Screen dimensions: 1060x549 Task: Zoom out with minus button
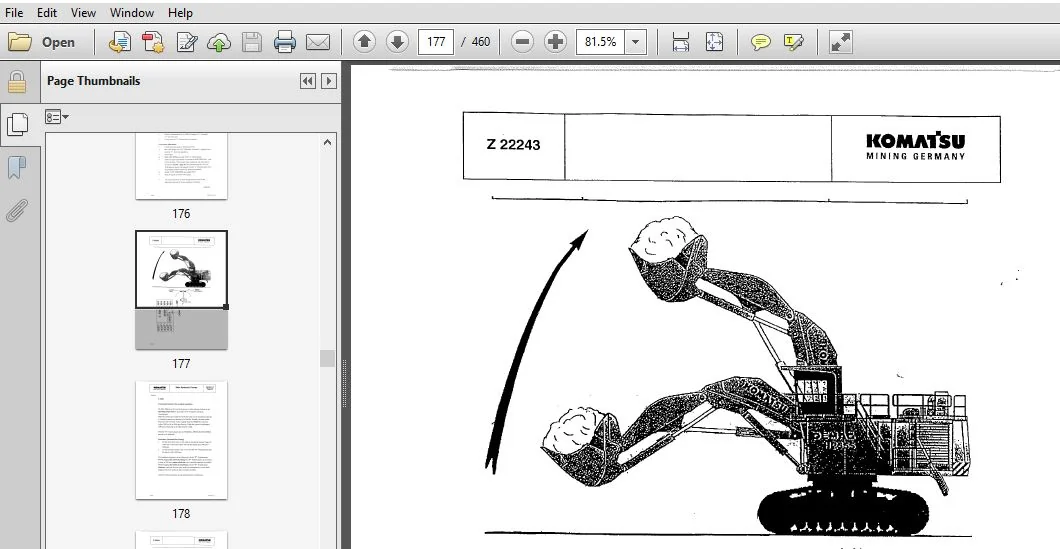[522, 42]
